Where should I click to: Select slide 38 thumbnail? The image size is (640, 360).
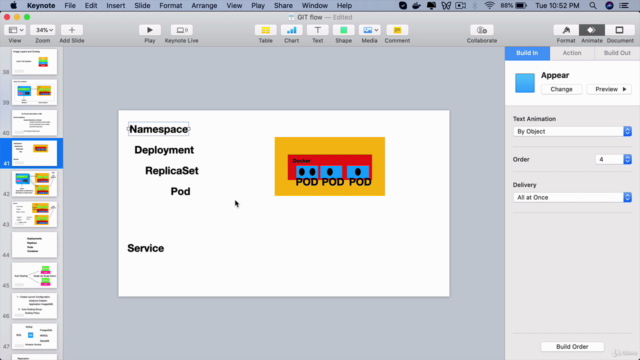pyautogui.click(x=34, y=62)
